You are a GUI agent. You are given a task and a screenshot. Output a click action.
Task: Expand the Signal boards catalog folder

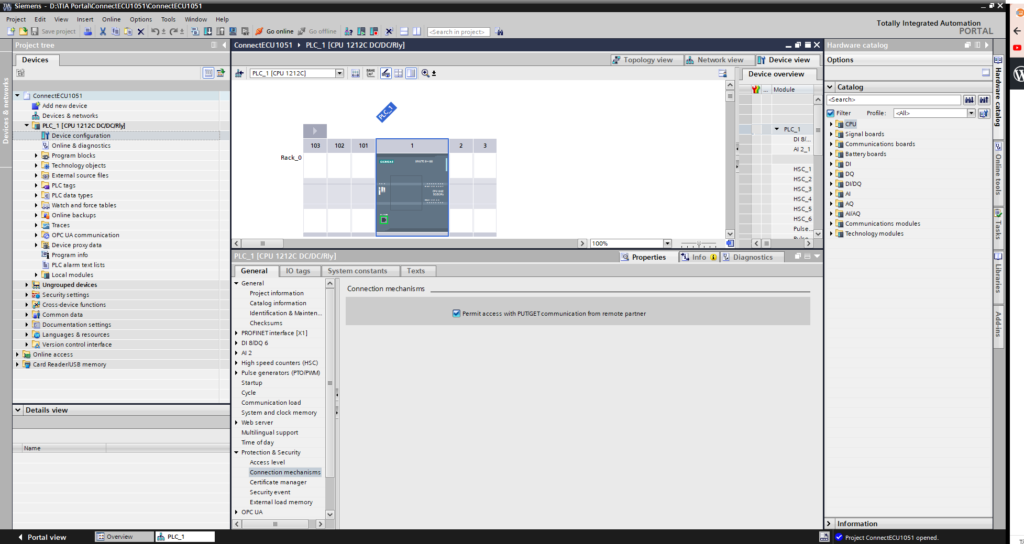tap(831, 134)
